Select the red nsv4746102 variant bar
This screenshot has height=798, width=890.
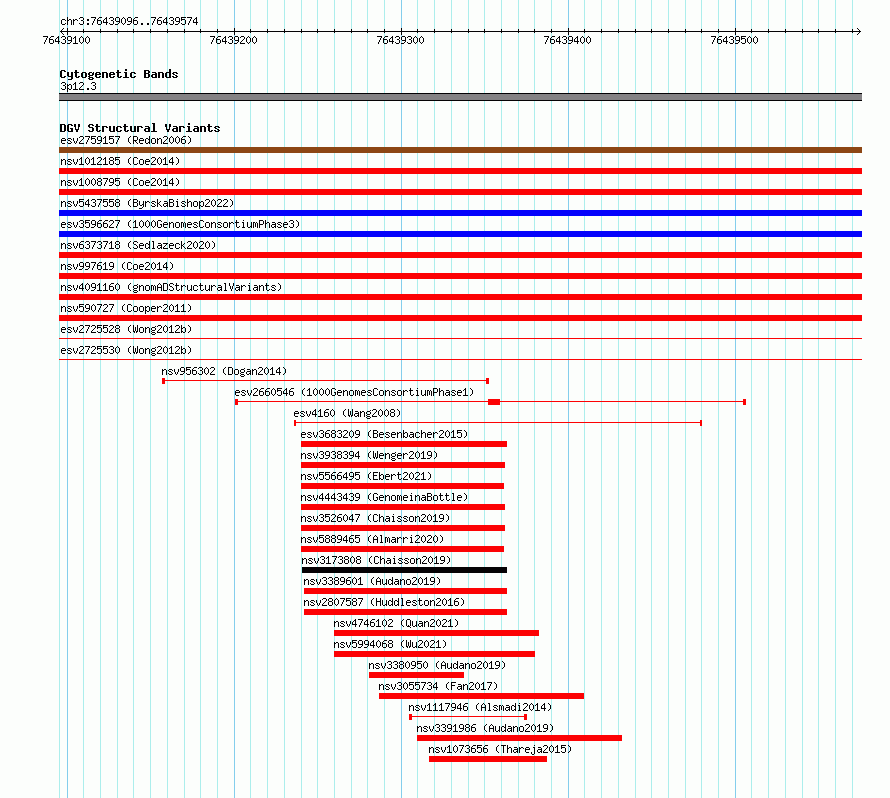tap(436, 633)
